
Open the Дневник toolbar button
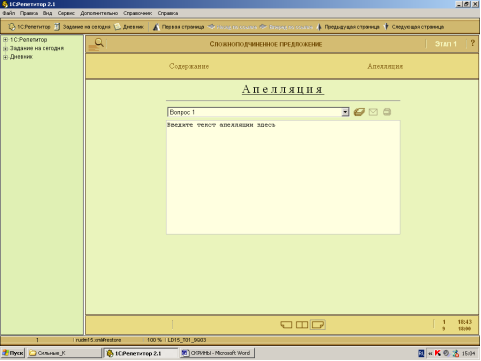point(129,27)
